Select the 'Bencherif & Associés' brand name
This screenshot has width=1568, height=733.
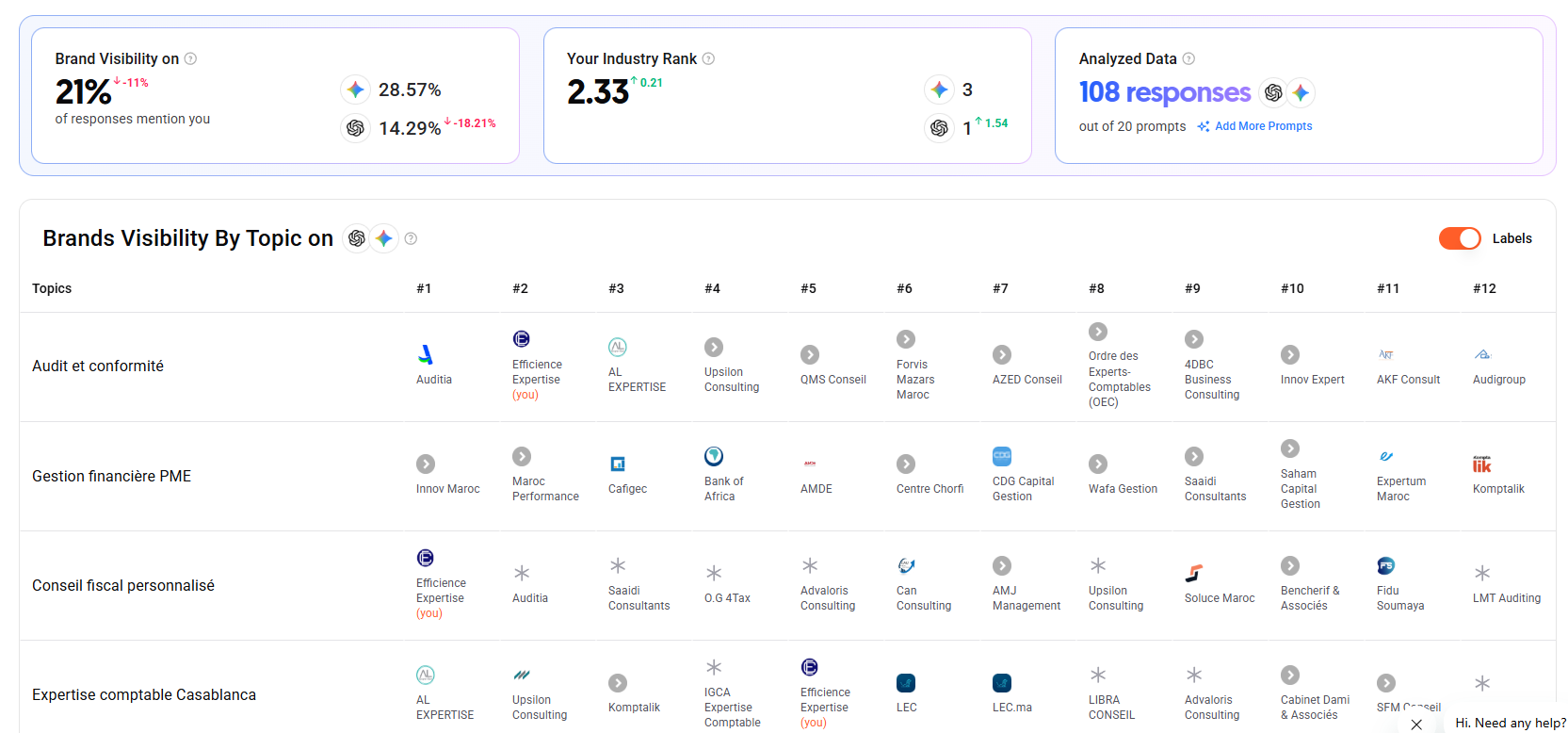pyautogui.click(x=1310, y=598)
